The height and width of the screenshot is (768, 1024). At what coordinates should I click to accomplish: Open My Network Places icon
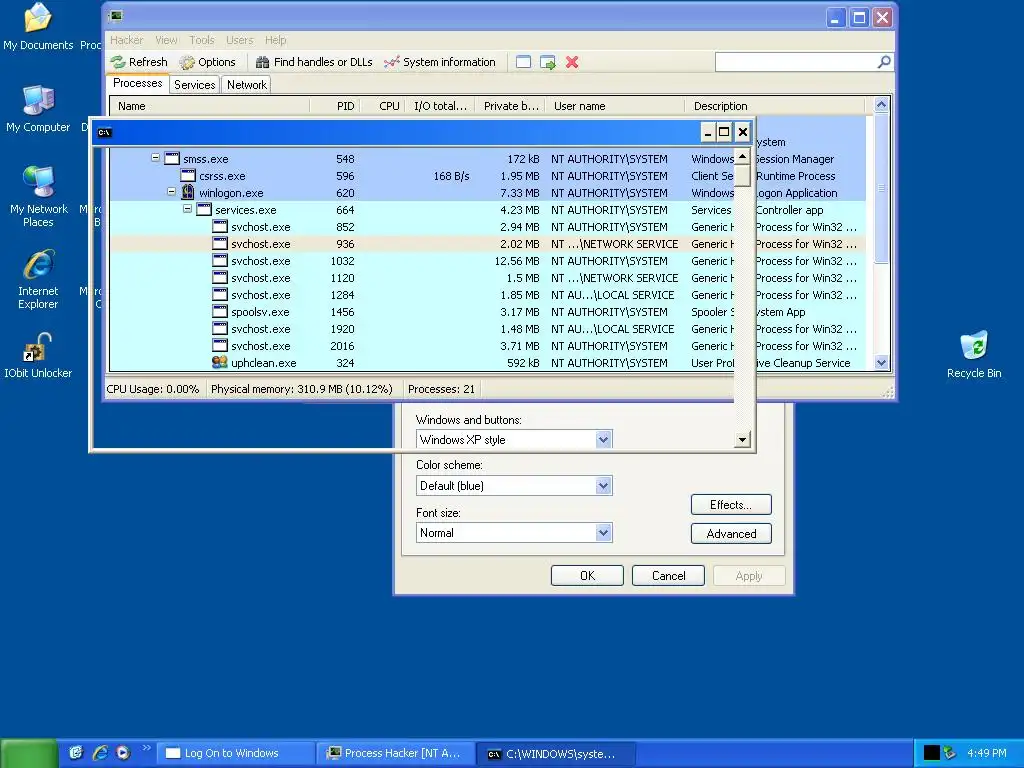tap(39, 196)
